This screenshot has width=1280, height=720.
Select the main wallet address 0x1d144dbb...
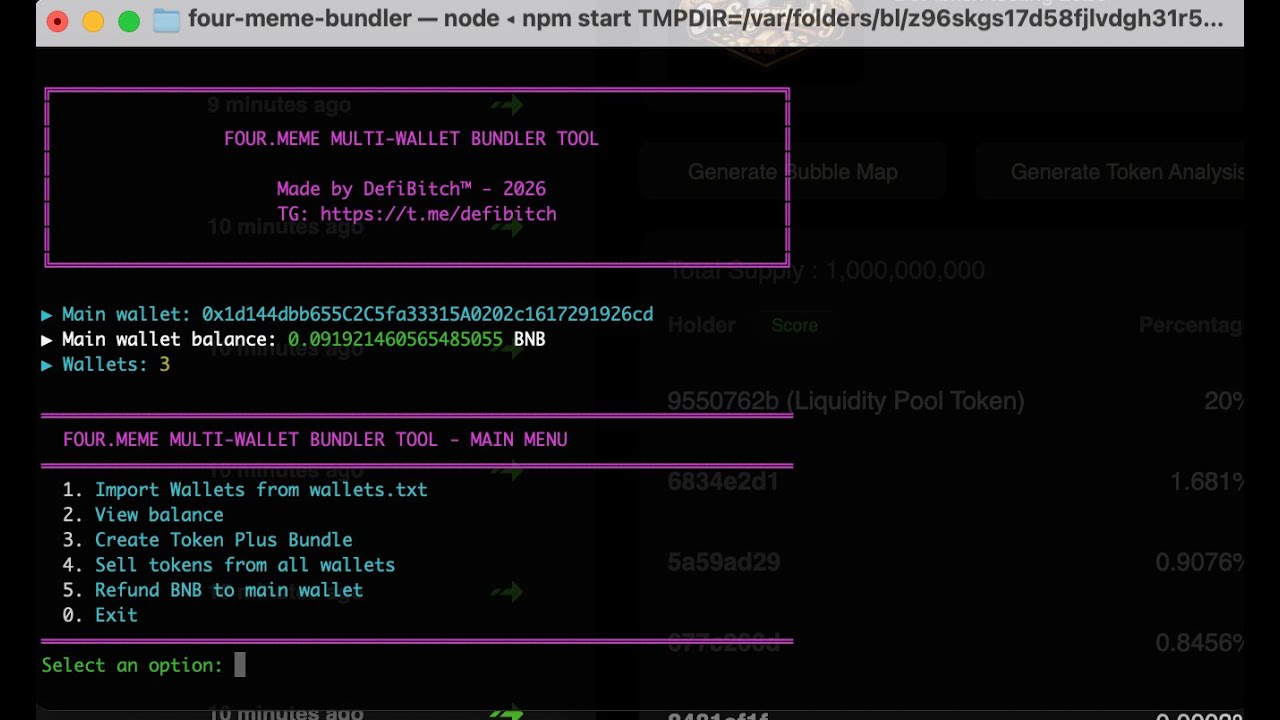[x=427, y=314]
